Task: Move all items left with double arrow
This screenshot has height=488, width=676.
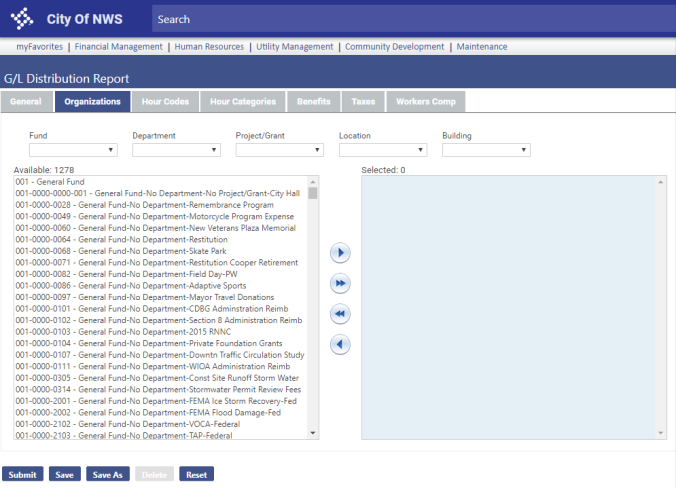Action: 340,314
